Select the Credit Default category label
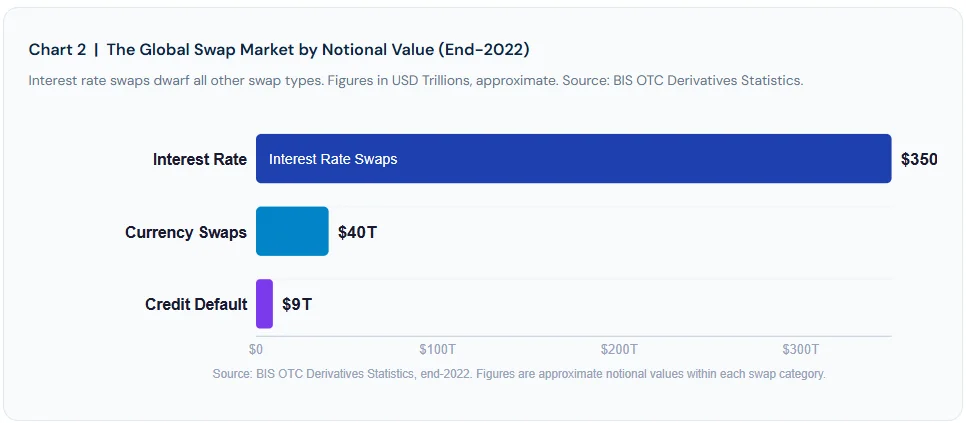Image resolution: width=966 pixels, height=423 pixels. coord(196,305)
